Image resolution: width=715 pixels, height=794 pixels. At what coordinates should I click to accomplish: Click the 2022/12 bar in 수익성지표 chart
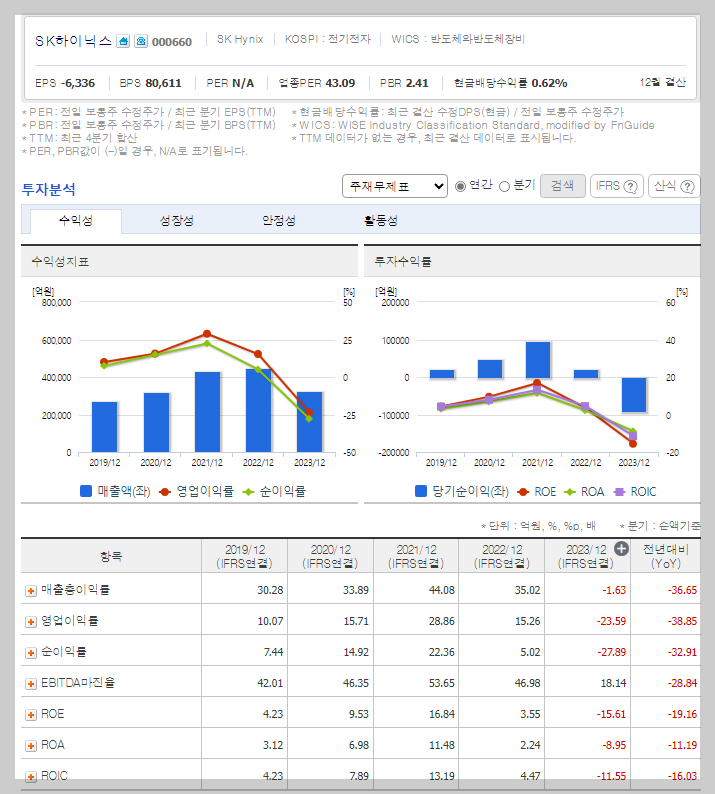coord(259,411)
